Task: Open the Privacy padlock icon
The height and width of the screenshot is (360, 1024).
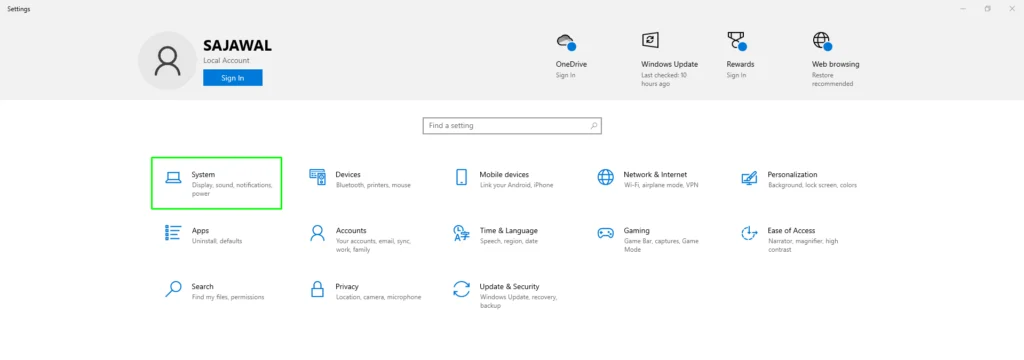Action: pos(317,289)
